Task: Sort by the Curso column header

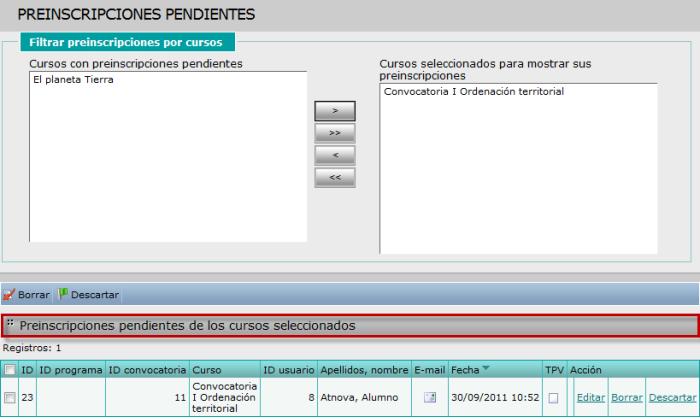Action: click(207, 370)
